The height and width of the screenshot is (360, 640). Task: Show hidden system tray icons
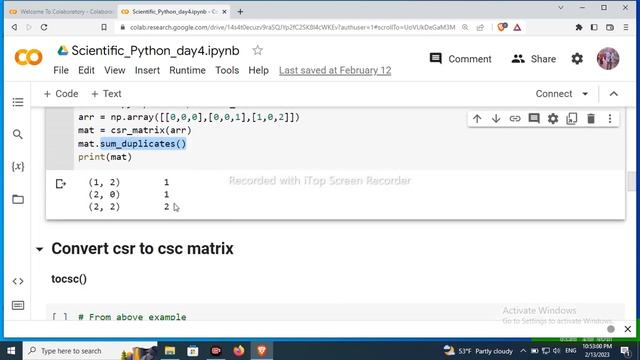pos(523,351)
